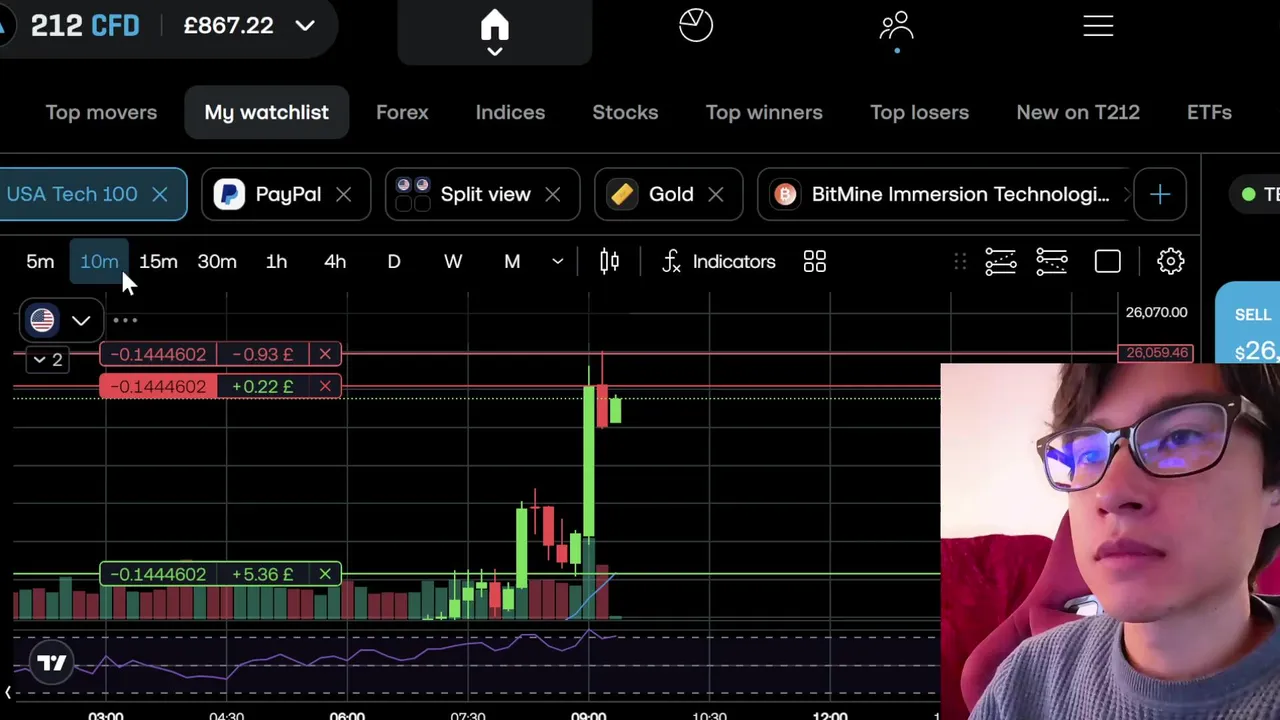
Task: Close the USA Tech 100 chart tab
Action: [x=159, y=194]
